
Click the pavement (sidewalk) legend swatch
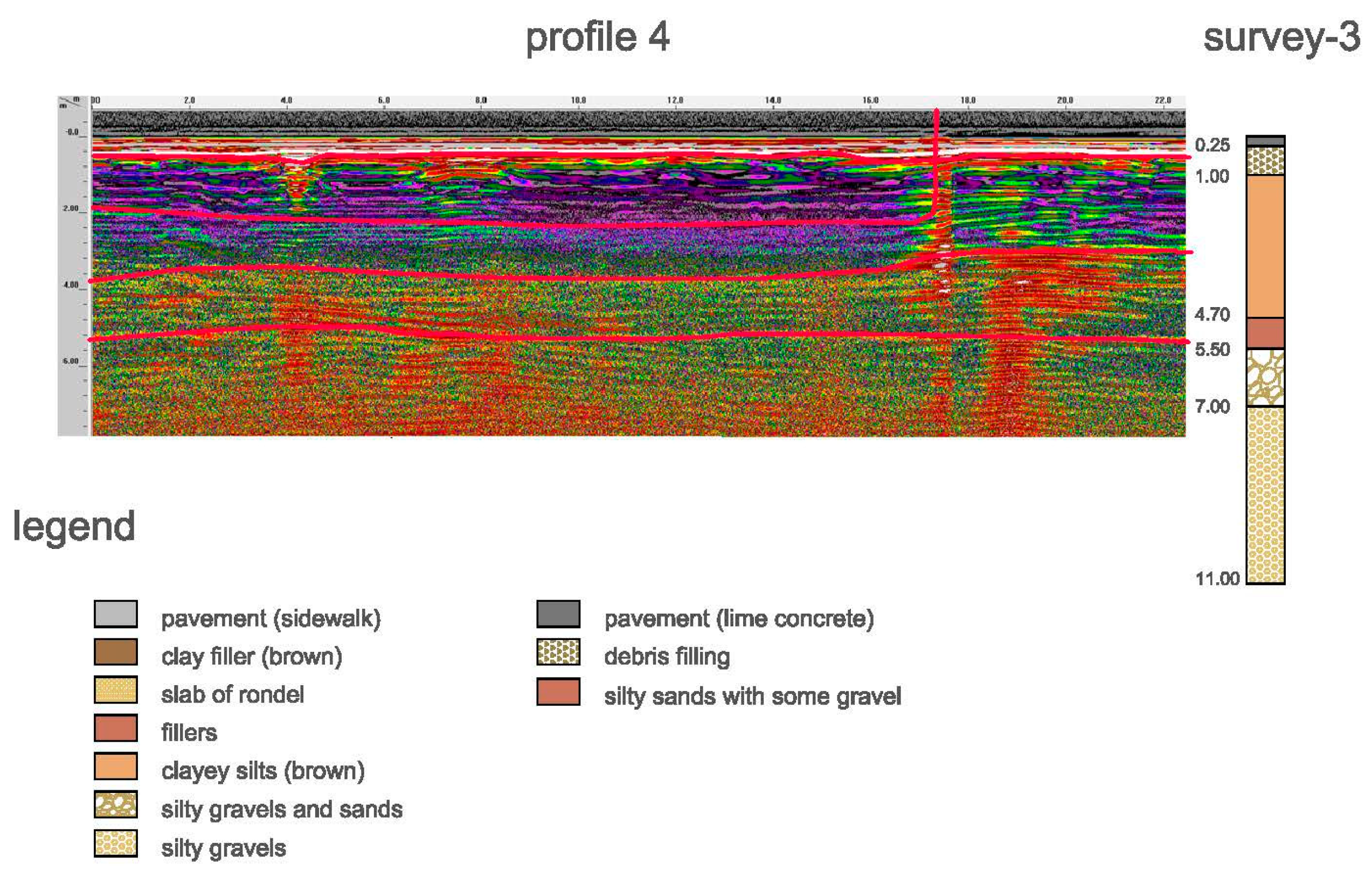pyautogui.click(x=116, y=614)
